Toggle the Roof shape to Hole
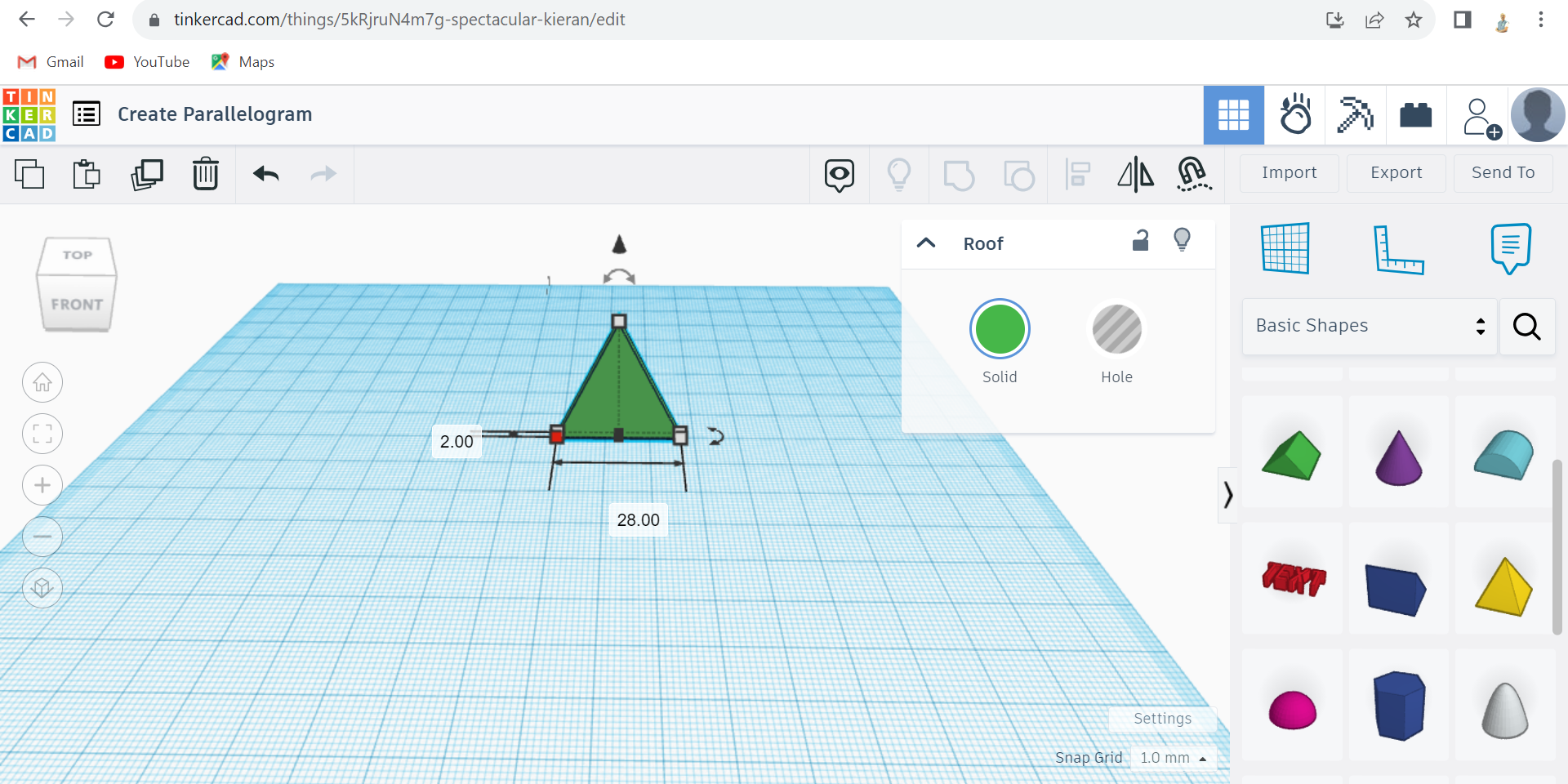 [1117, 329]
